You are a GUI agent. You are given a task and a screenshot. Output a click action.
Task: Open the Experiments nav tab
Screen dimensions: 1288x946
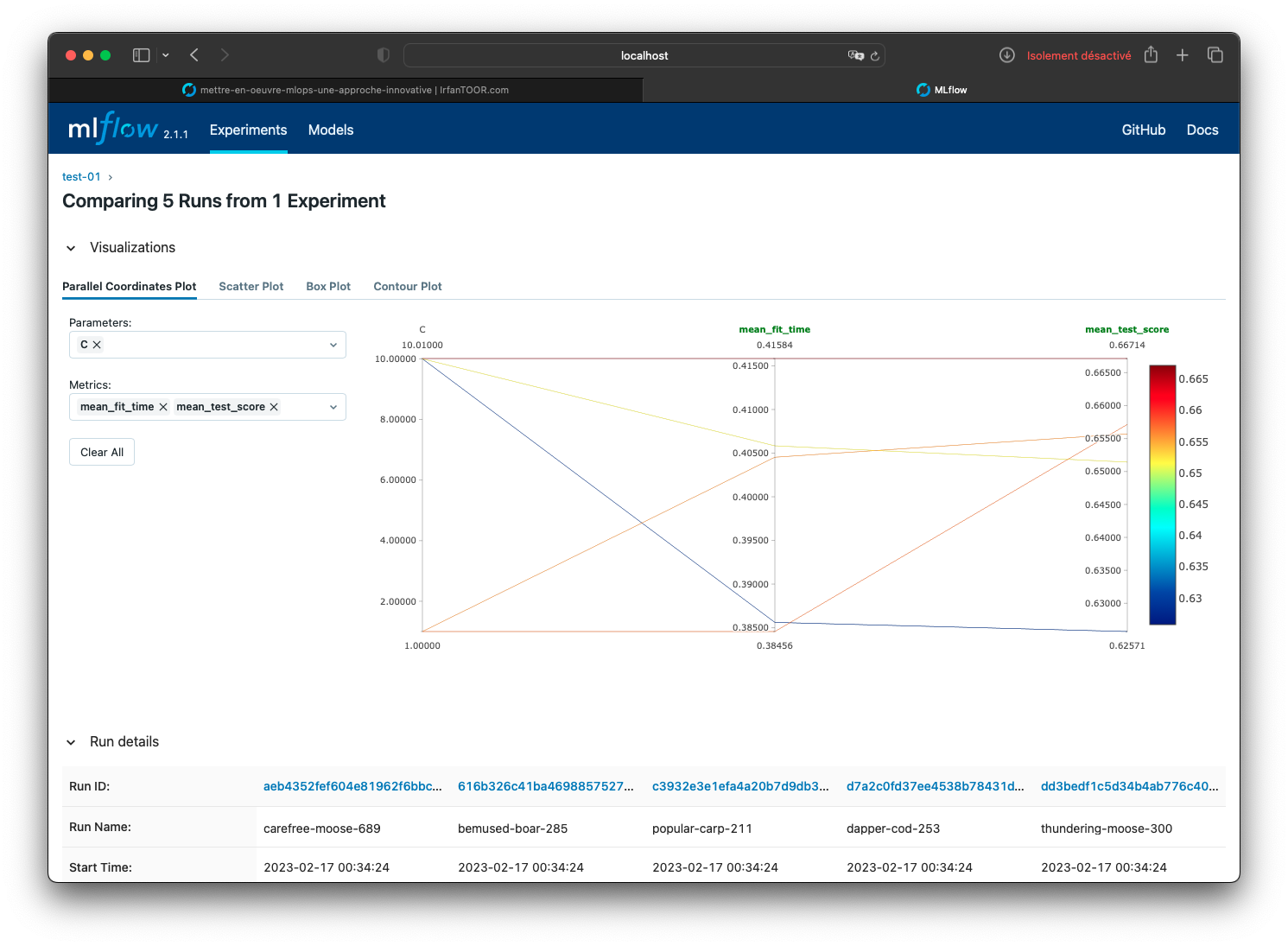pyautogui.click(x=248, y=130)
